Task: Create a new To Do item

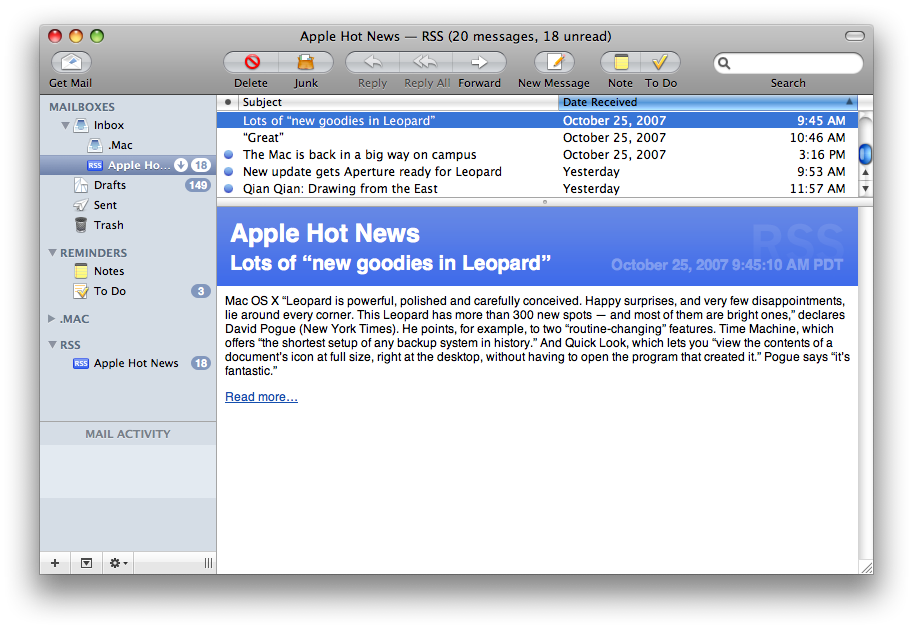Action: [660, 62]
